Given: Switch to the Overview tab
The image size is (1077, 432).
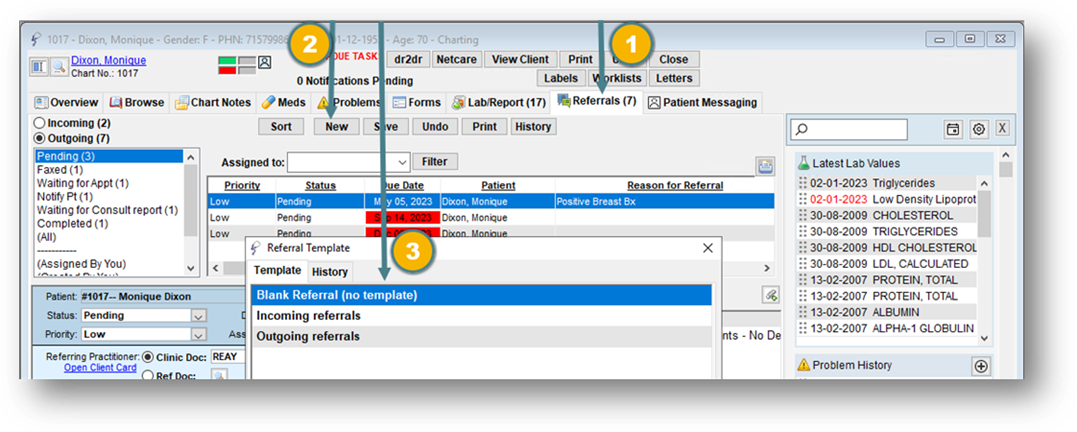Looking at the screenshot, I should pyautogui.click(x=67, y=102).
